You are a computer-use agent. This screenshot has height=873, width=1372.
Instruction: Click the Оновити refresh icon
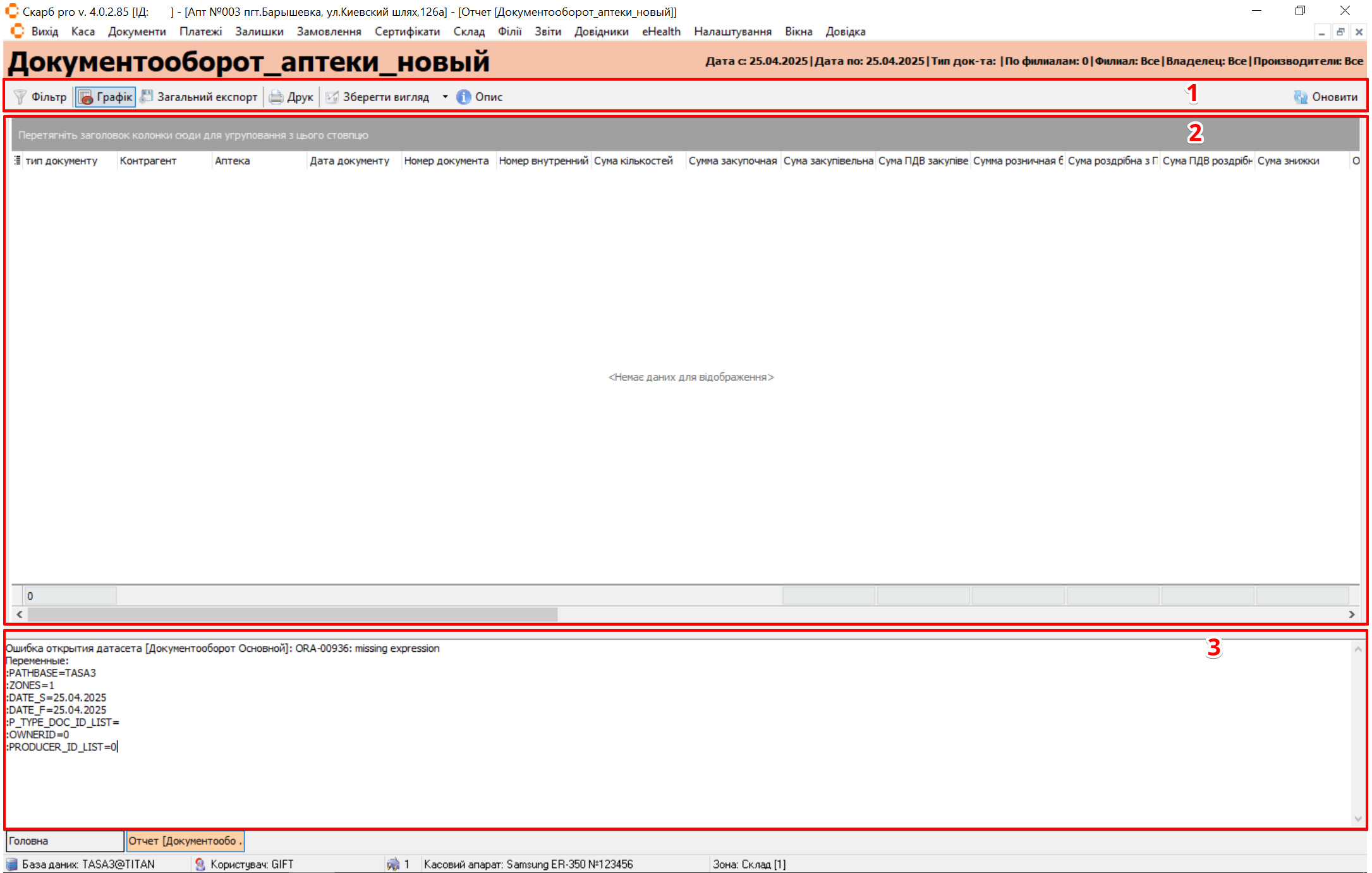point(1301,97)
